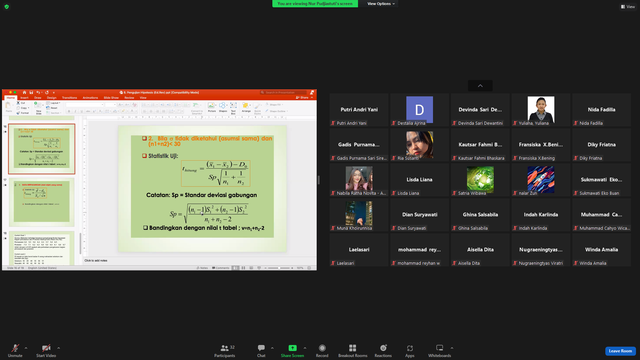Open the Reactions menu
Screen dimensions: 640x360
point(383,350)
